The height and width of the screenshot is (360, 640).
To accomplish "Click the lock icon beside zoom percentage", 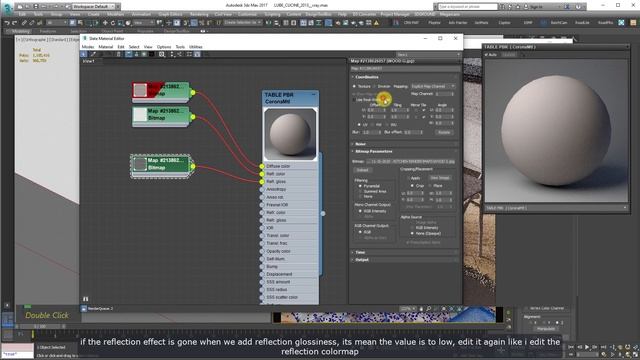I will point(421,309).
